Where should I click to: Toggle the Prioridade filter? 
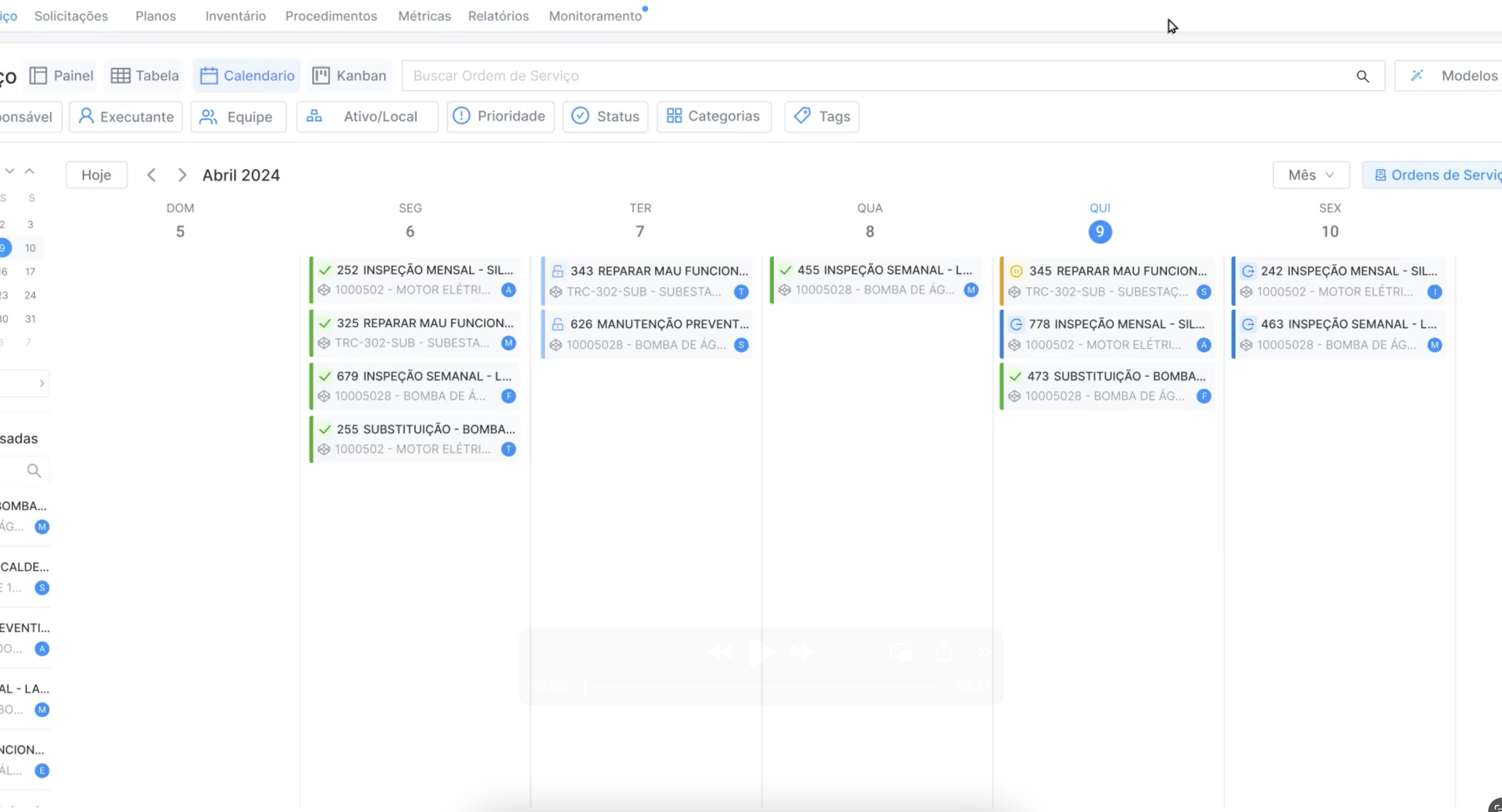point(500,116)
